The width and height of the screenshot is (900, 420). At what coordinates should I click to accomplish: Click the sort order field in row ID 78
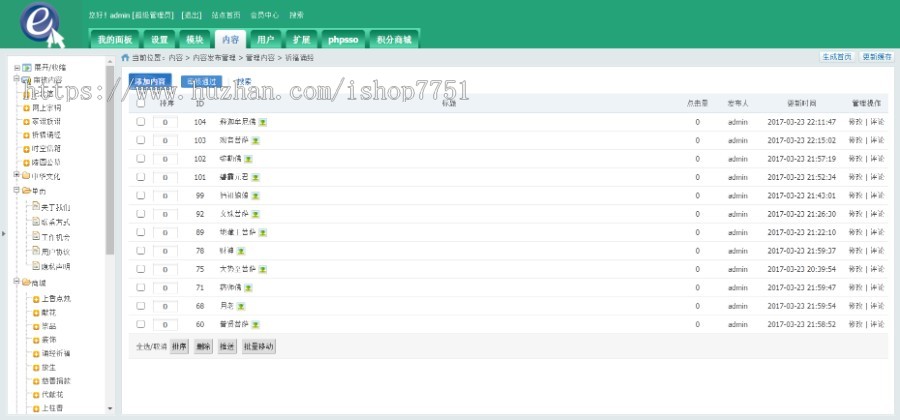(x=165, y=251)
